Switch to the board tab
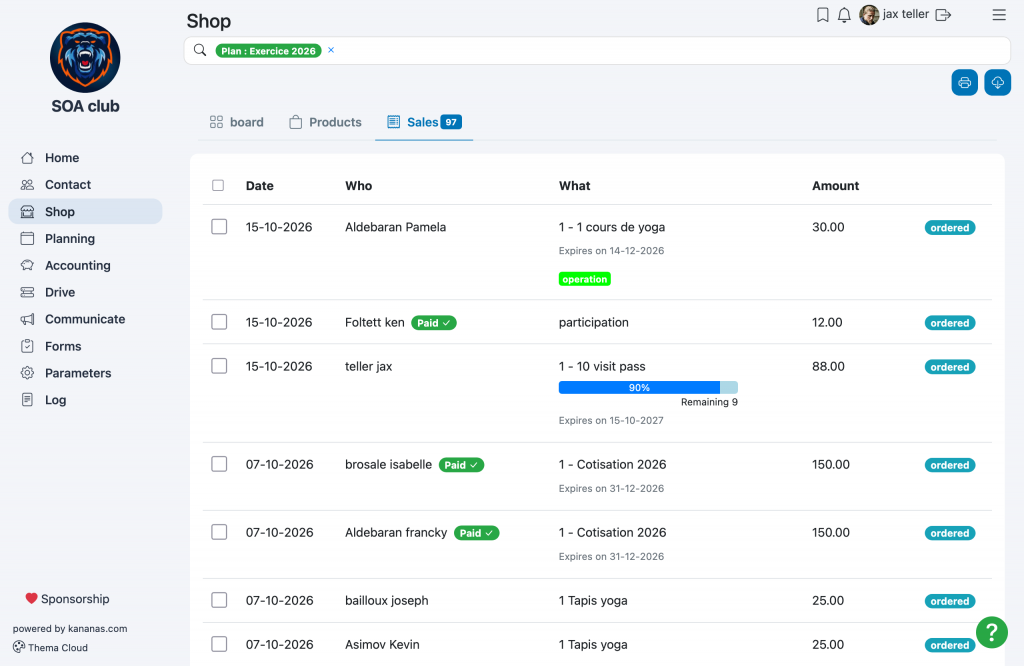 [236, 122]
